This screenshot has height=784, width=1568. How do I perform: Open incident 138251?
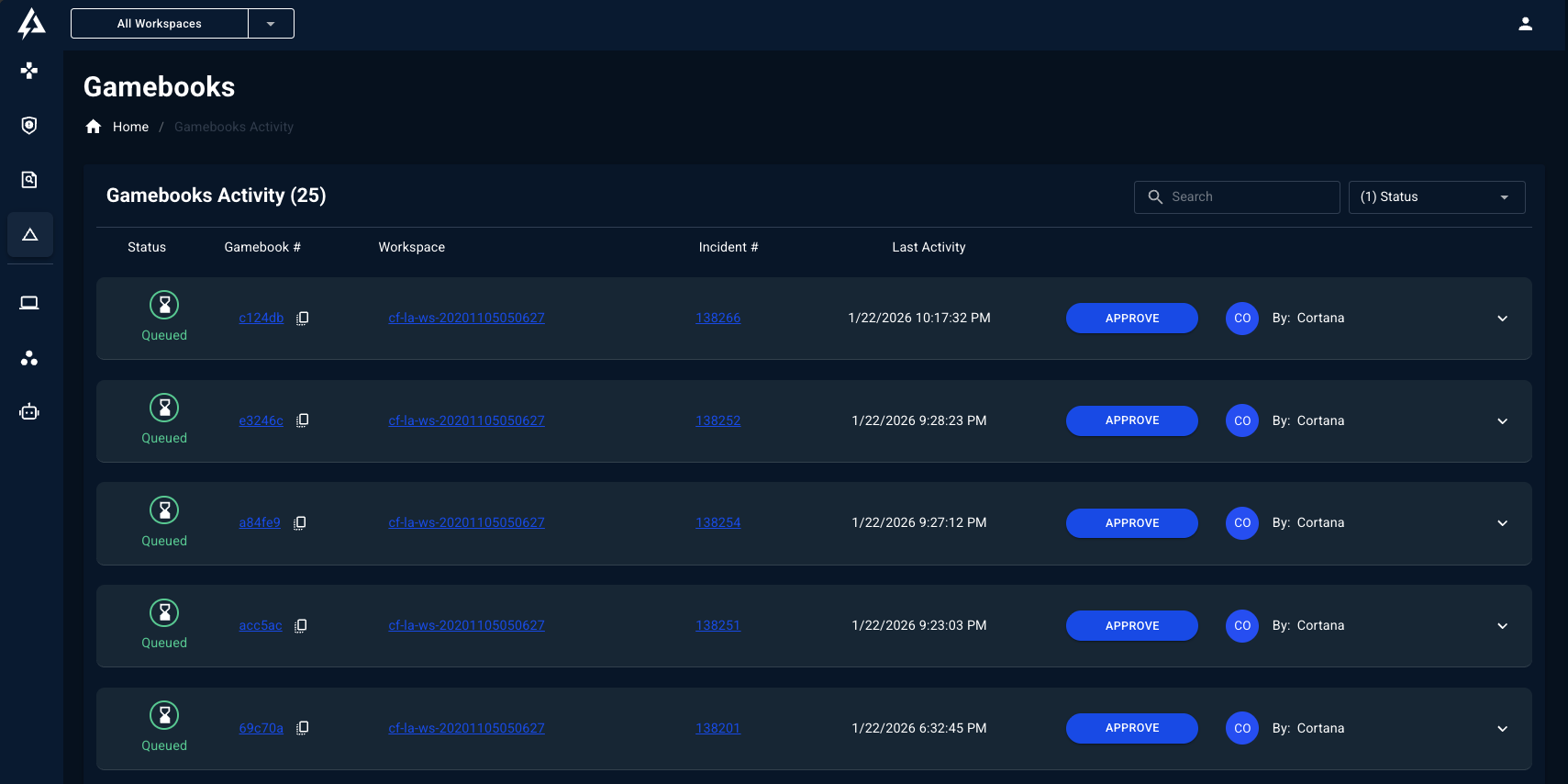pos(718,625)
